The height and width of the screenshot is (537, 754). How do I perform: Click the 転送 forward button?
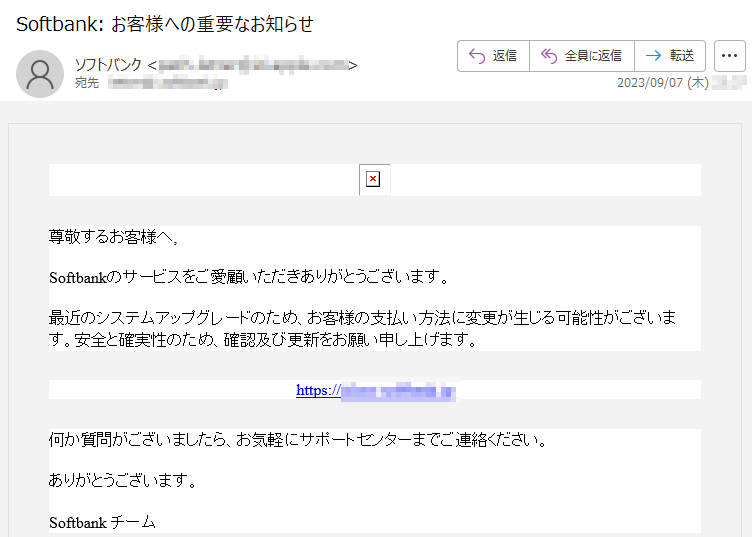coord(670,56)
